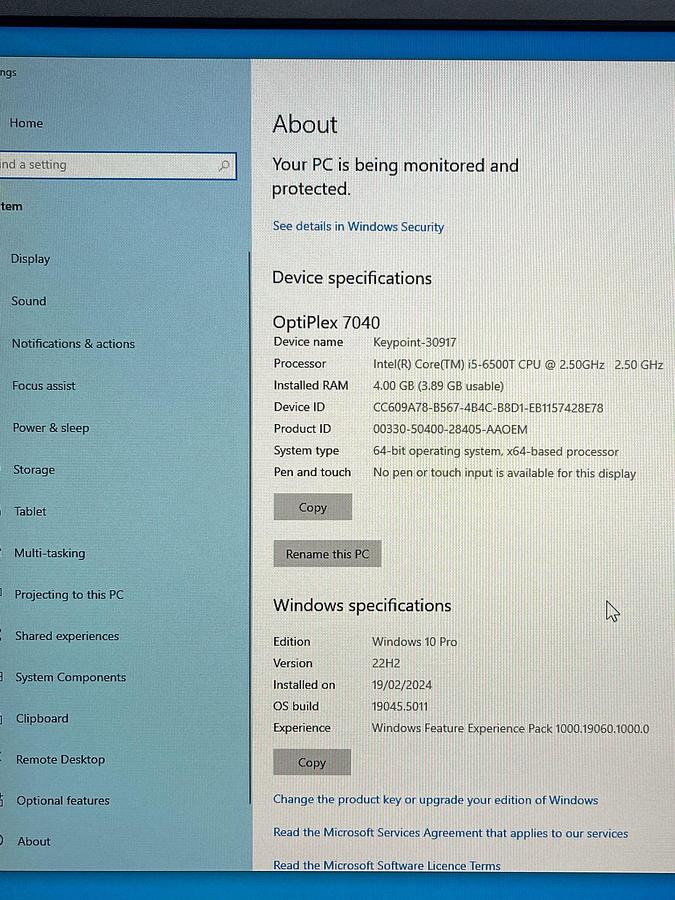Screen dimensions: 675x900
Task: Open Notifications & actions settings
Action: pos(73,344)
